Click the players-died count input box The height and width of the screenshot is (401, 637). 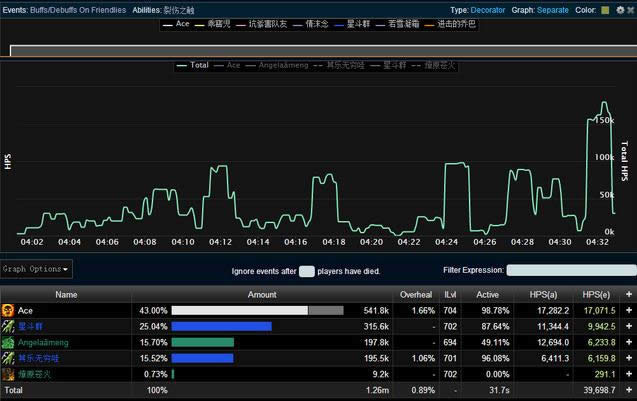point(307,271)
